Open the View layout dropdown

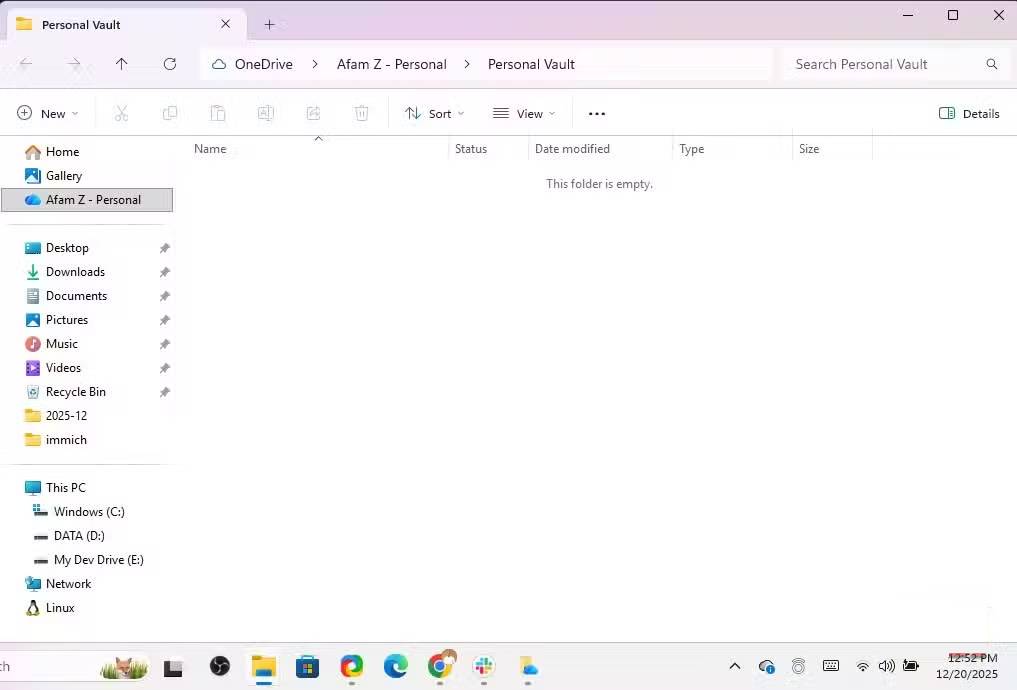[524, 113]
